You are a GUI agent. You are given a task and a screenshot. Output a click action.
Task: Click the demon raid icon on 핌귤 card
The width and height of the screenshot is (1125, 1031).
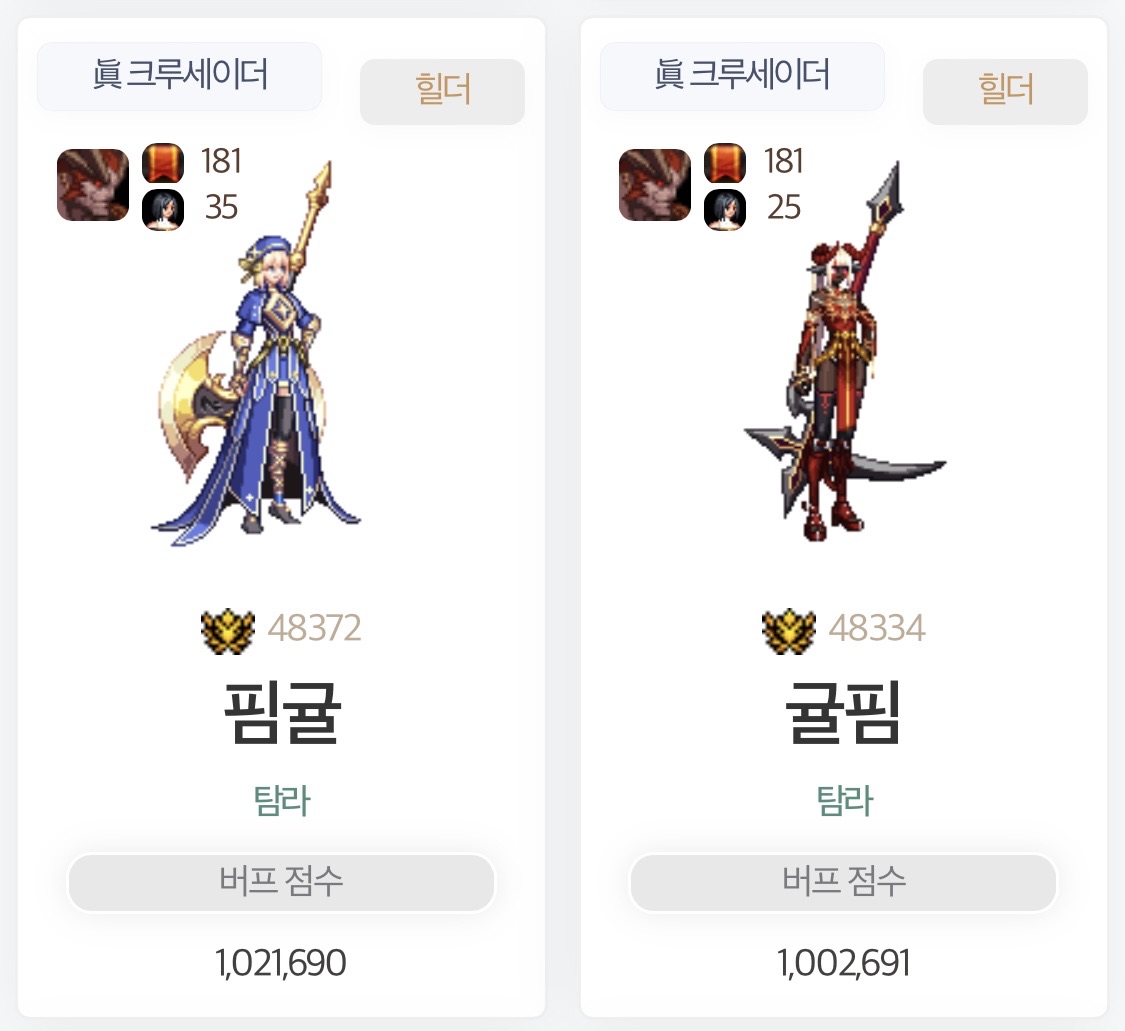click(93, 184)
